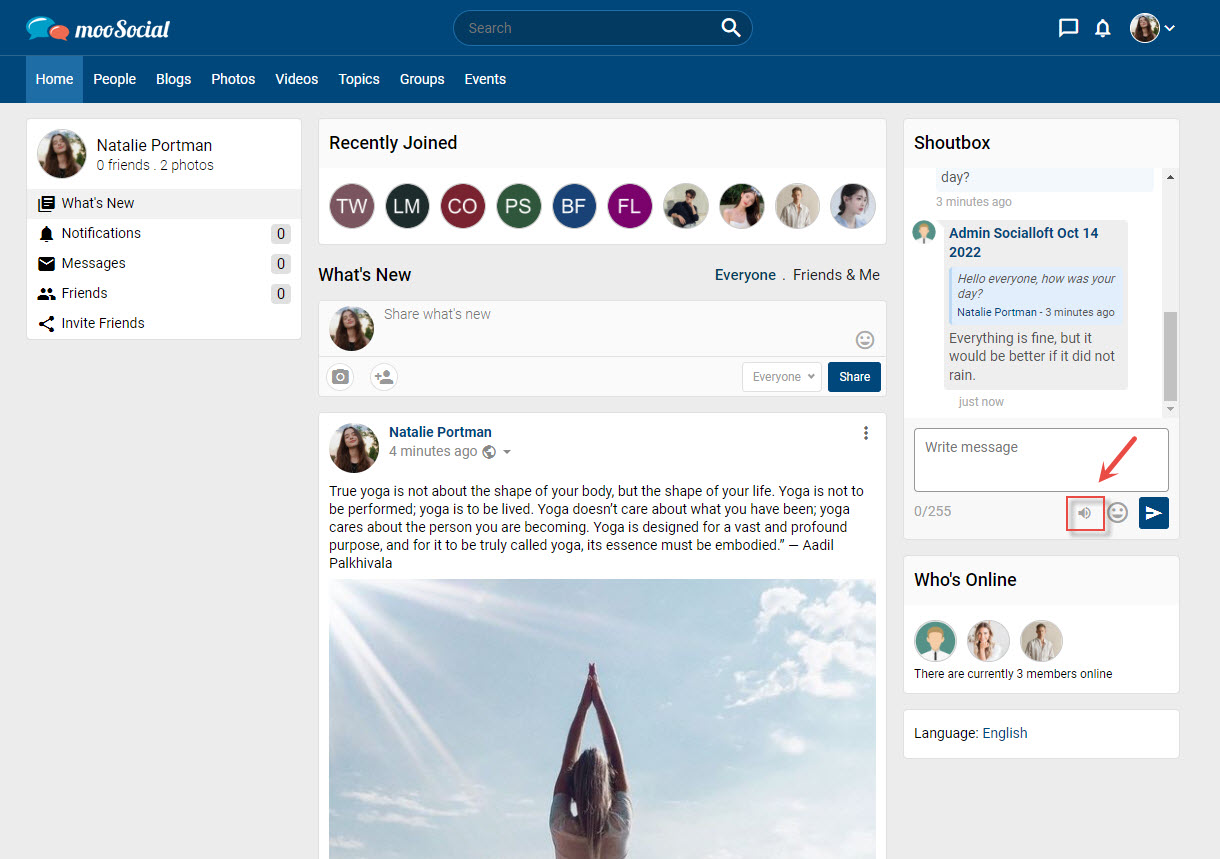Image resolution: width=1220 pixels, height=859 pixels.
Task: Tag friends with the add-person icon
Action: 383,377
